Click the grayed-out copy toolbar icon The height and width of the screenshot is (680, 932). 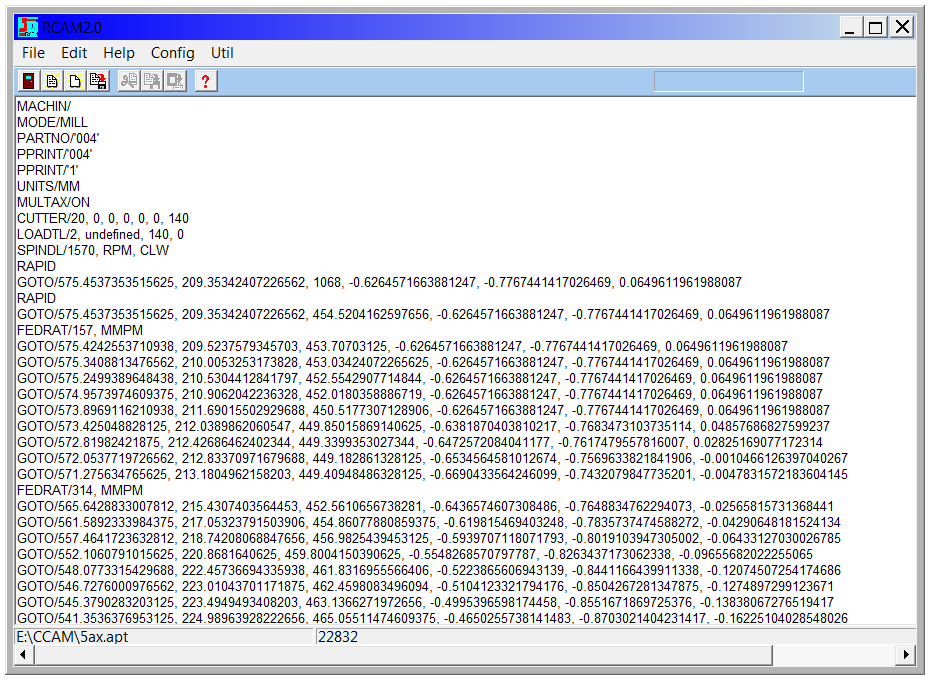click(152, 82)
